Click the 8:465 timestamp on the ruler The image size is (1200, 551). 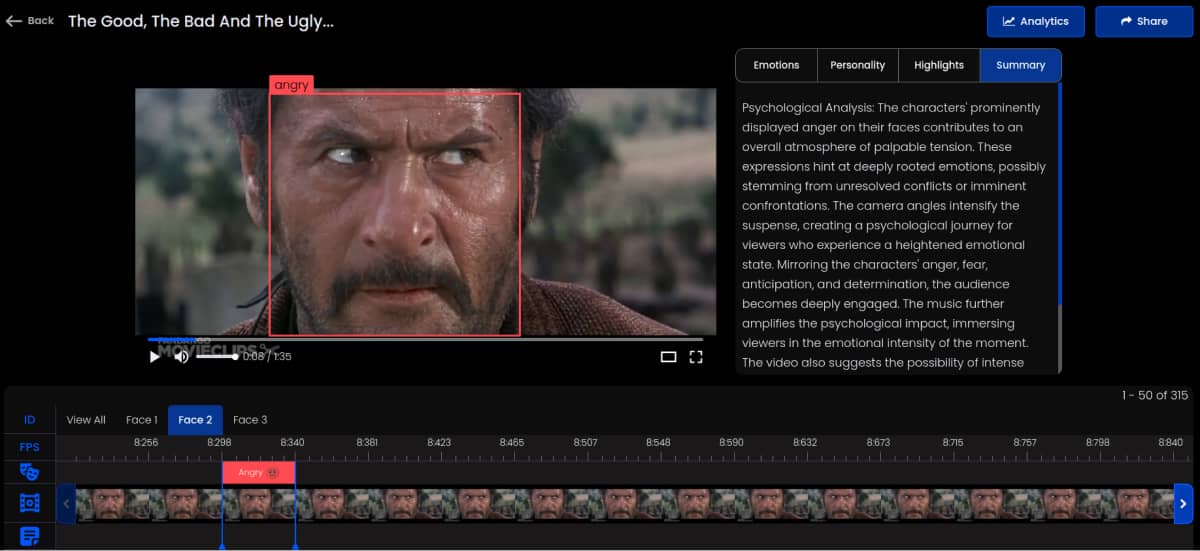512,442
